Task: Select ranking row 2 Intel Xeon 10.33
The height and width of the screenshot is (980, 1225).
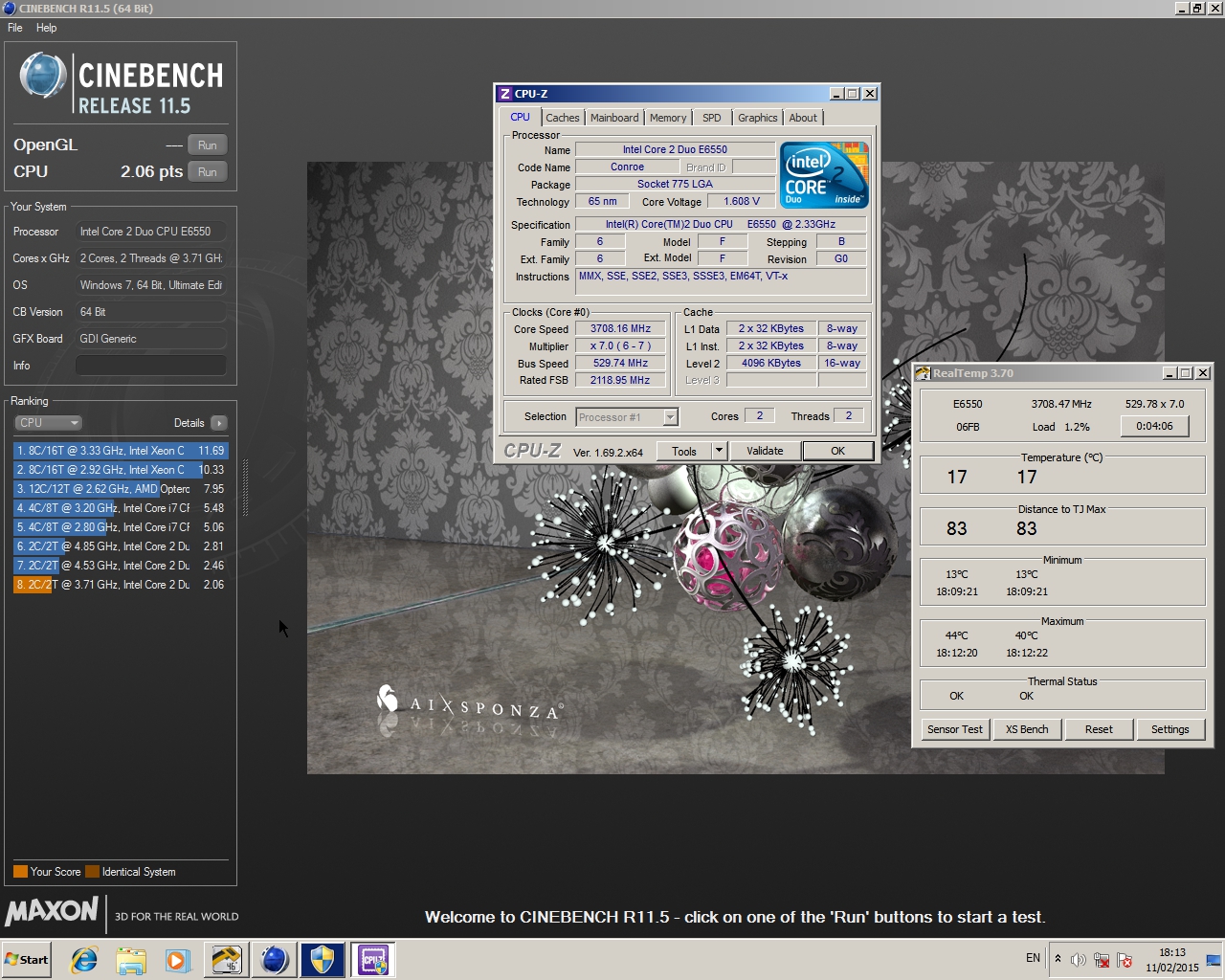Action: [121, 470]
